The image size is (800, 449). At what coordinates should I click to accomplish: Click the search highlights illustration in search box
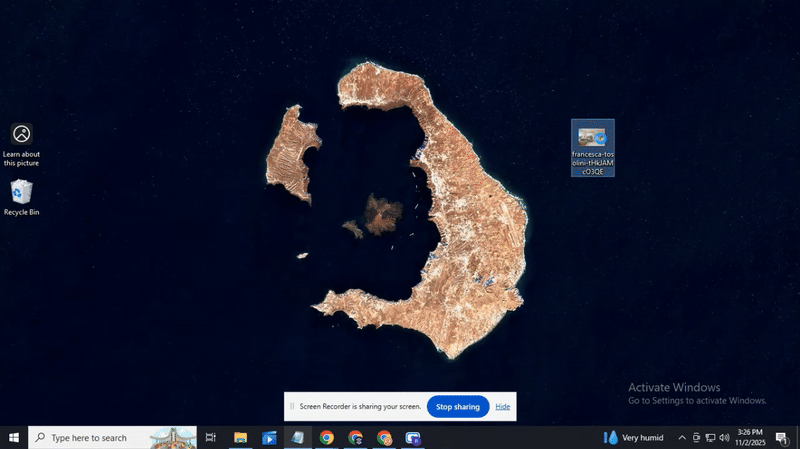(x=173, y=438)
